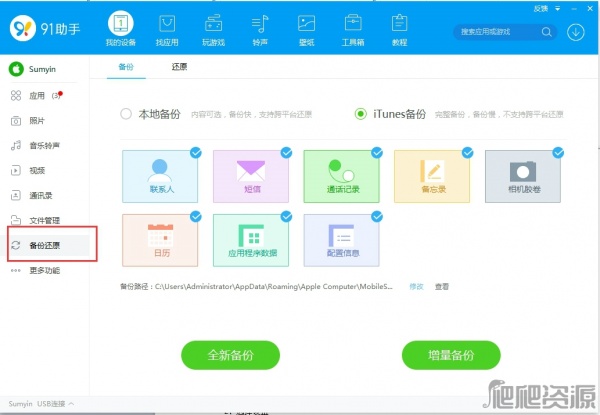600x415 pixels.
Task: Open the title bar dropdown arrow menu
Action: pyautogui.click(x=558, y=8)
